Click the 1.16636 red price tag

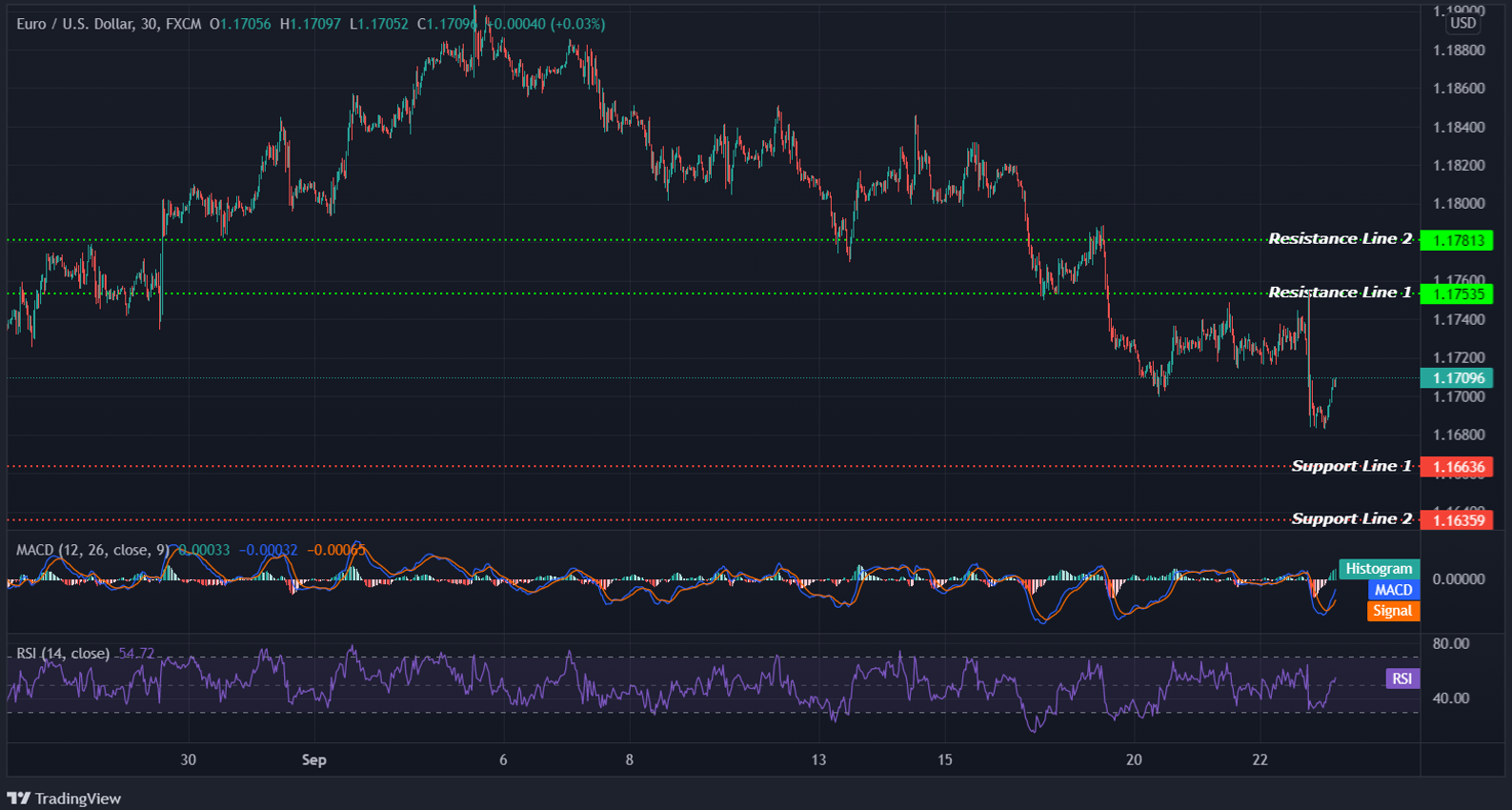point(1456,467)
